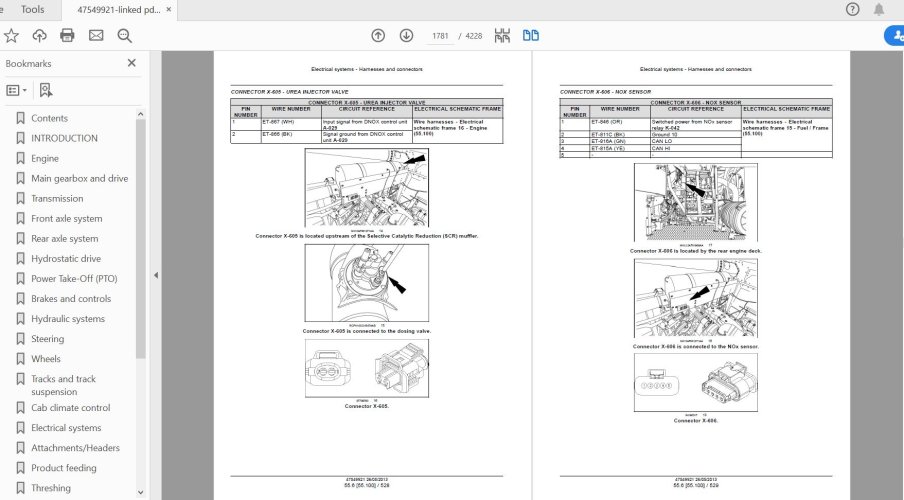The width and height of the screenshot is (904, 500).
Task: Open the Product feeding bookmark
Action: (x=63, y=468)
